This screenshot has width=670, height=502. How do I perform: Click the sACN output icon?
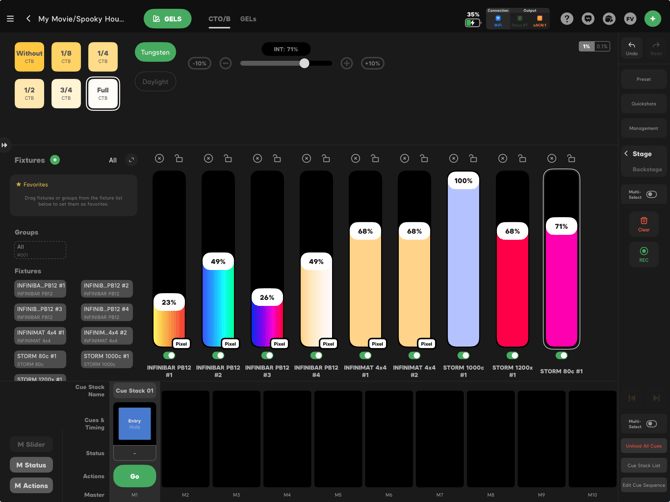pyautogui.click(x=539, y=20)
